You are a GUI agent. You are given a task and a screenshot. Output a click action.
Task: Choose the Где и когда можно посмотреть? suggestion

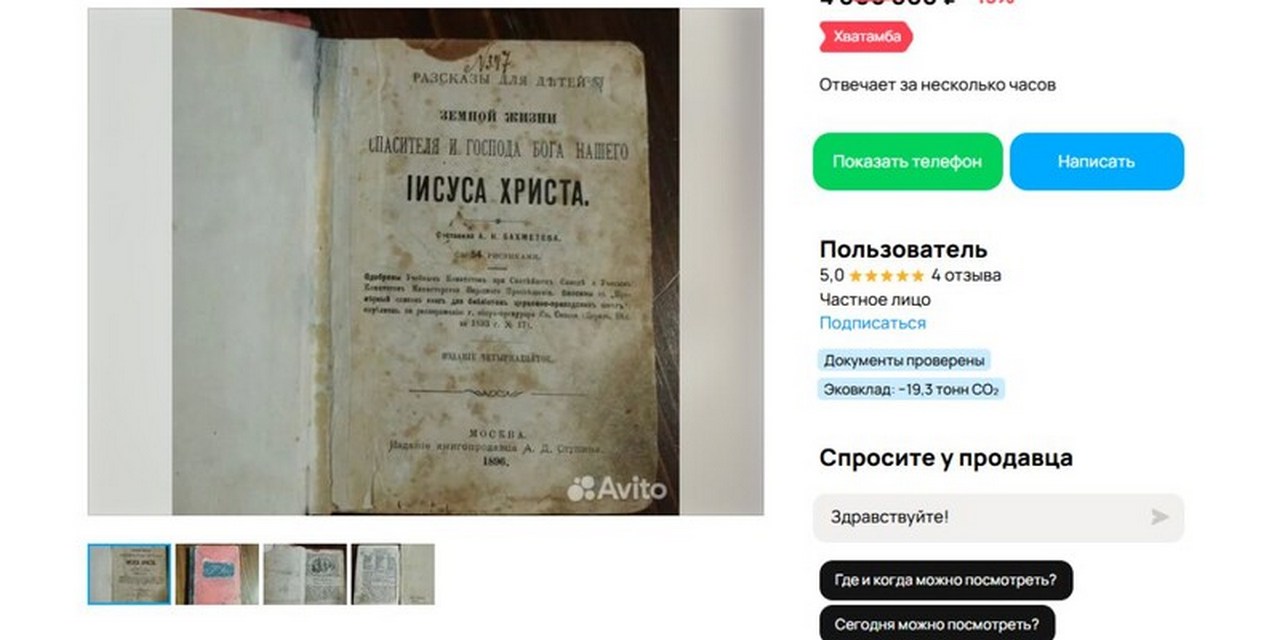(946, 580)
